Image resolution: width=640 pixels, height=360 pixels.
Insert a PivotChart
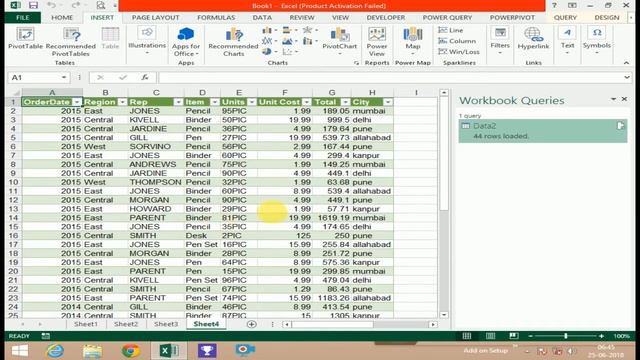coord(340,41)
